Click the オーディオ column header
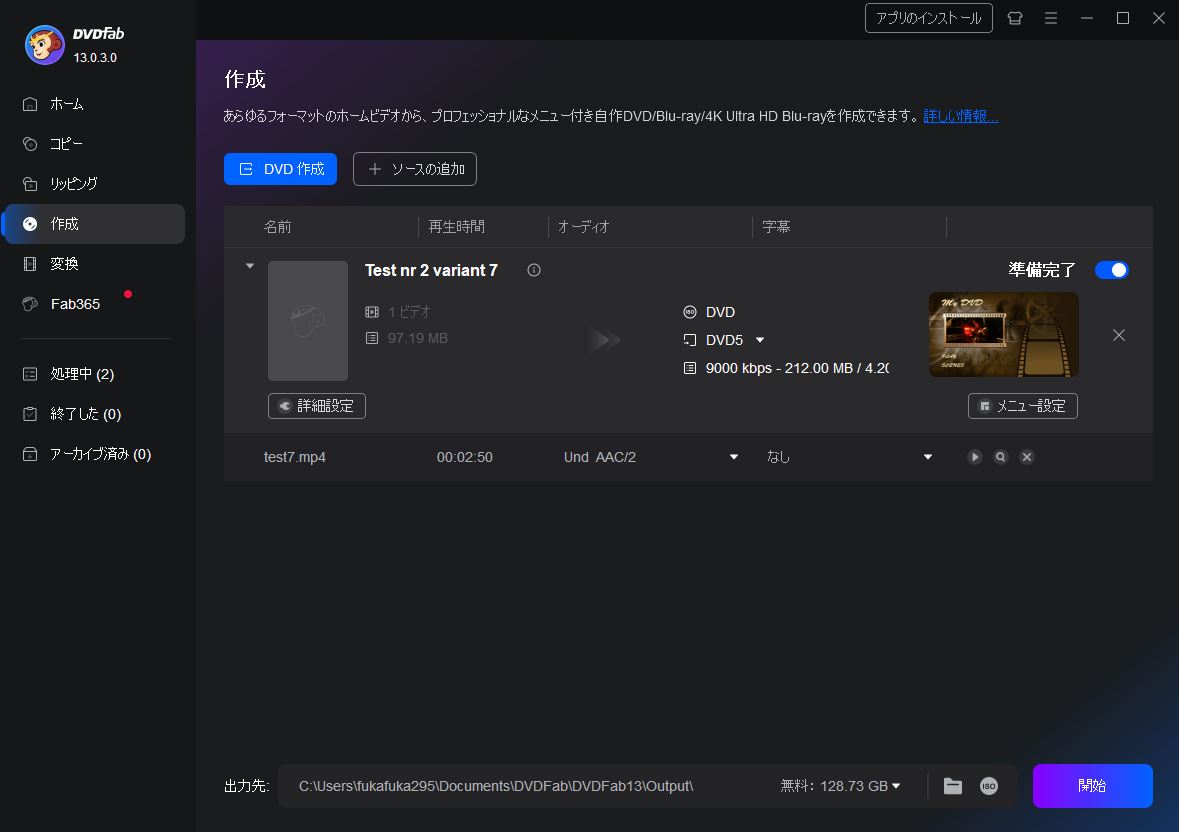Screen dimensions: 1179x832 [583, 227]
